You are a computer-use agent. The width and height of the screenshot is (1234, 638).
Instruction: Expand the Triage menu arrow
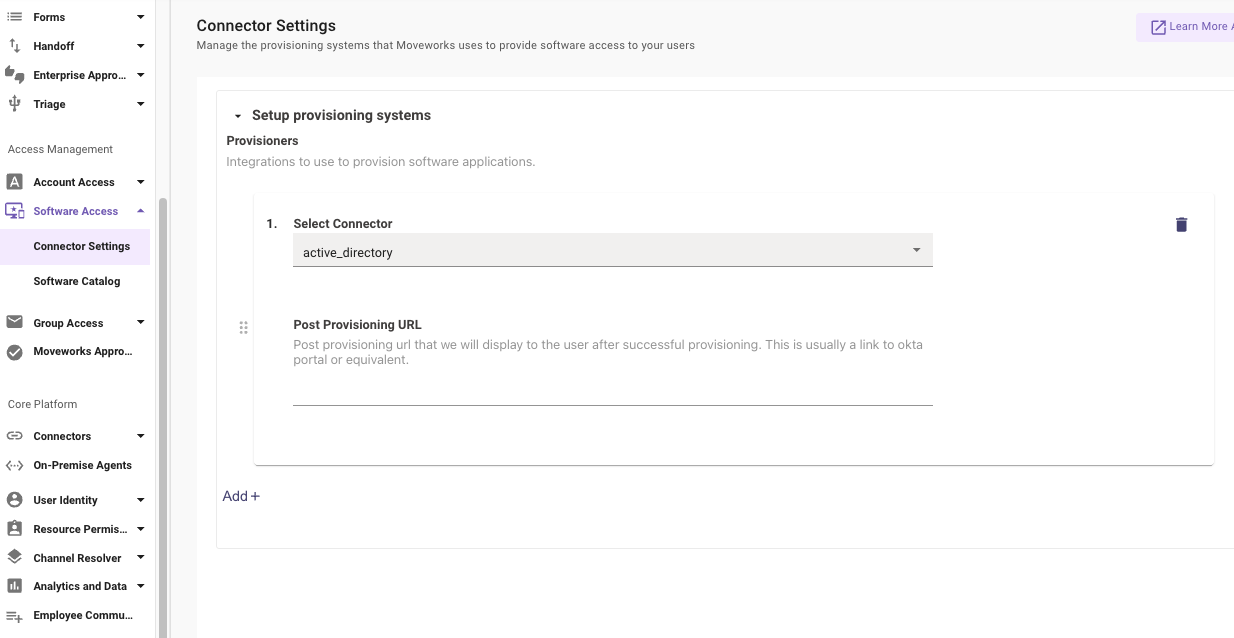click(140, 104)
